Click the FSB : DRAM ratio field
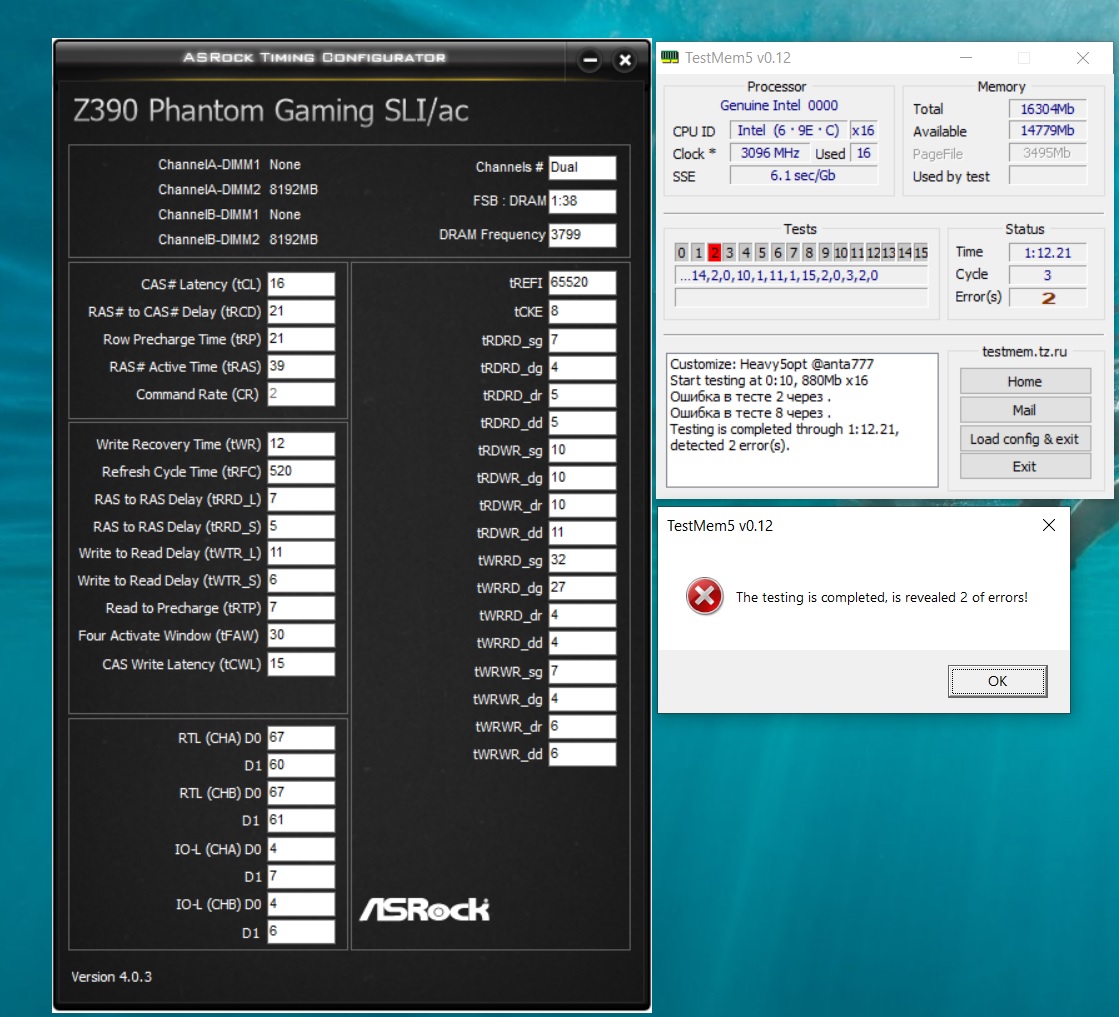 tap(582, 201)
